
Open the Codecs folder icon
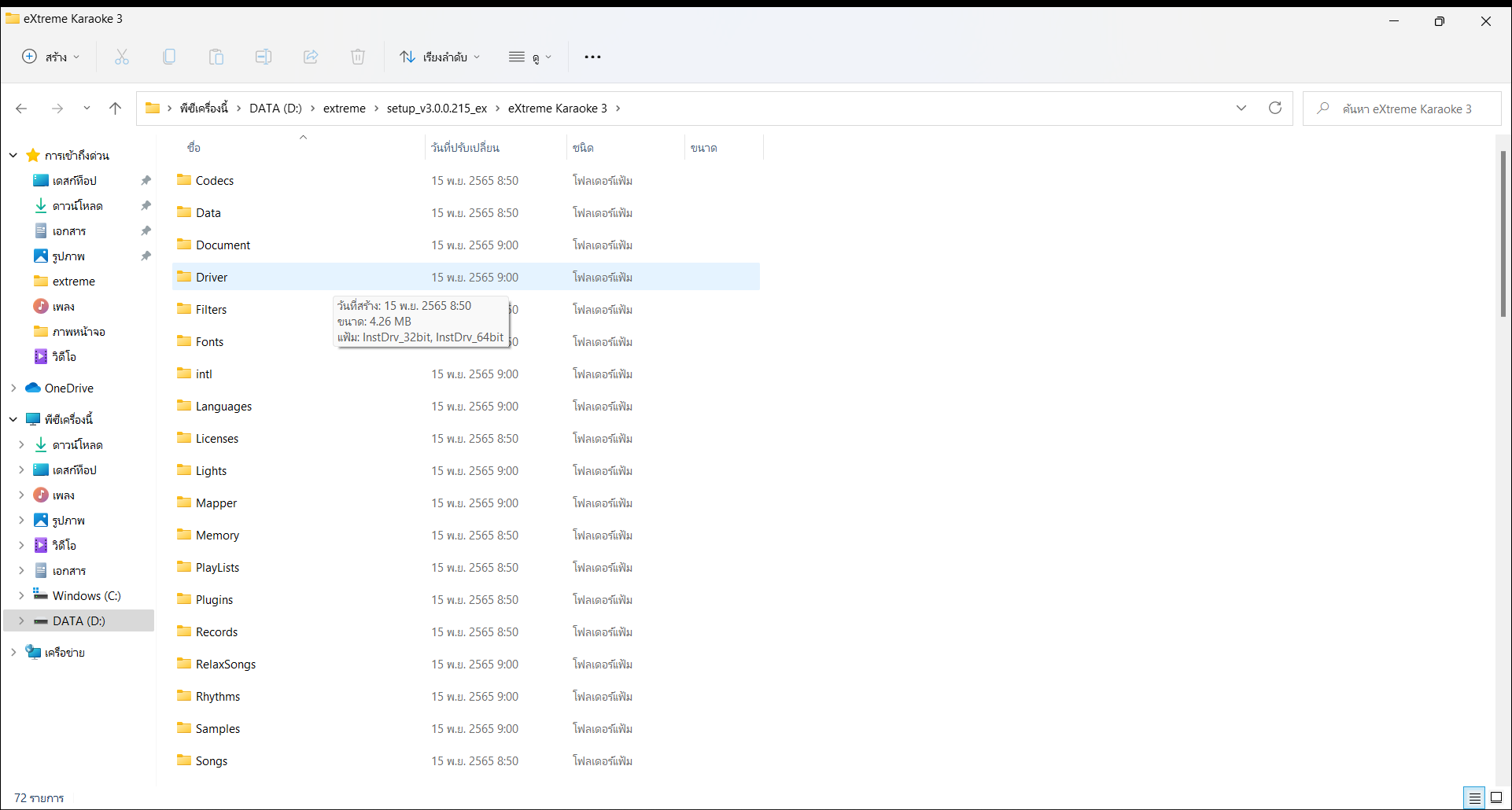coord(184,180)
